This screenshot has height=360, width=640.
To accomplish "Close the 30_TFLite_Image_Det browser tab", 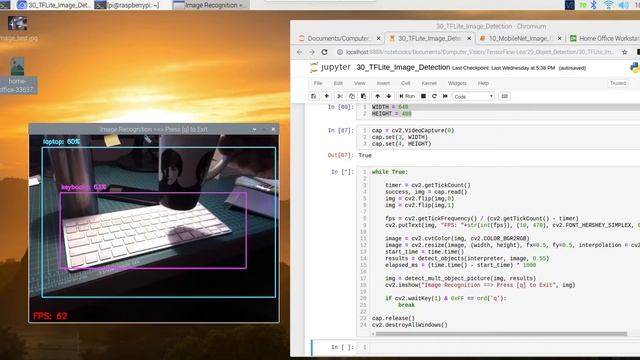I will 469,38.
